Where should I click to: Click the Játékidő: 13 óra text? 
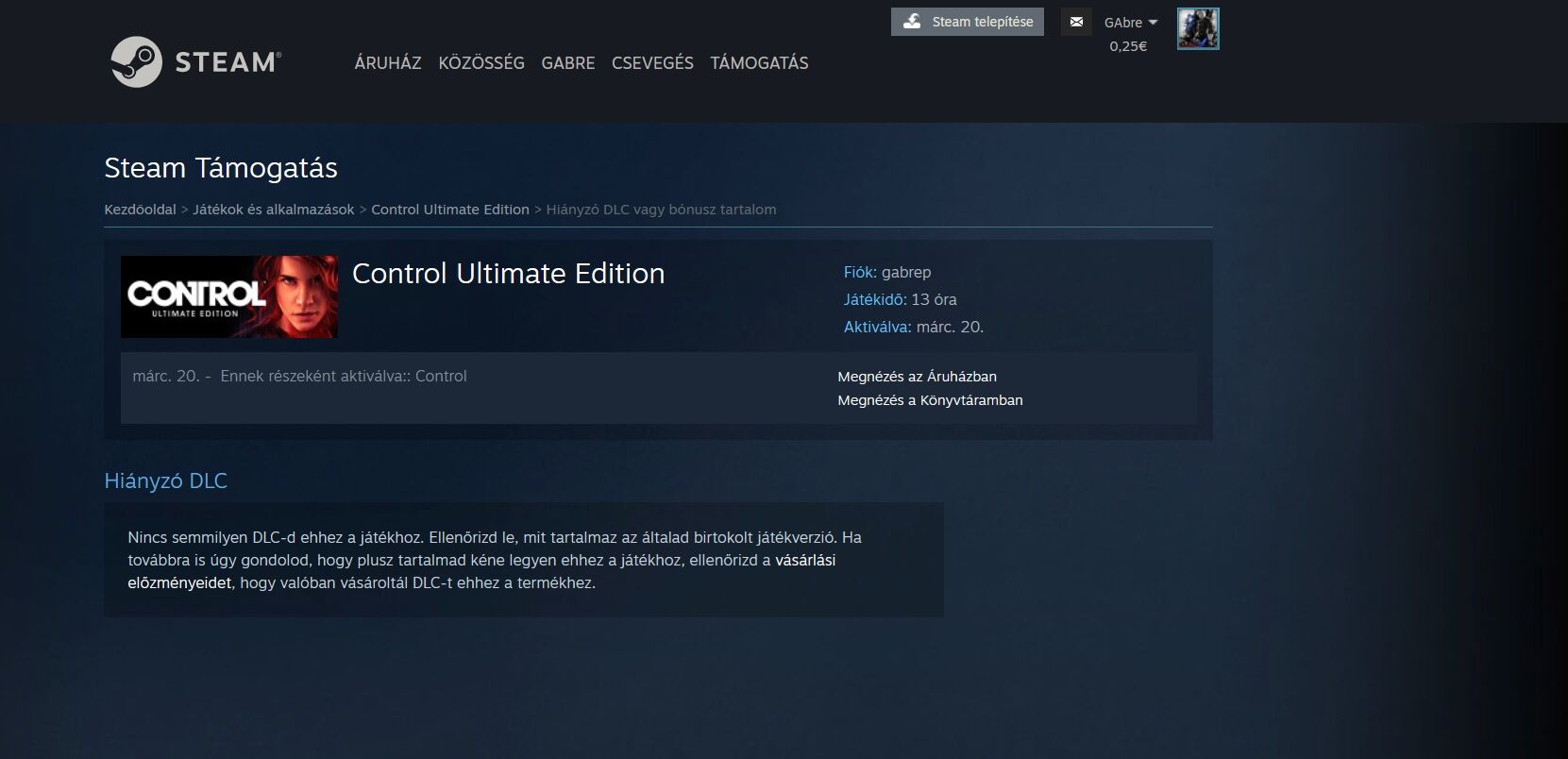click(900, 299)
